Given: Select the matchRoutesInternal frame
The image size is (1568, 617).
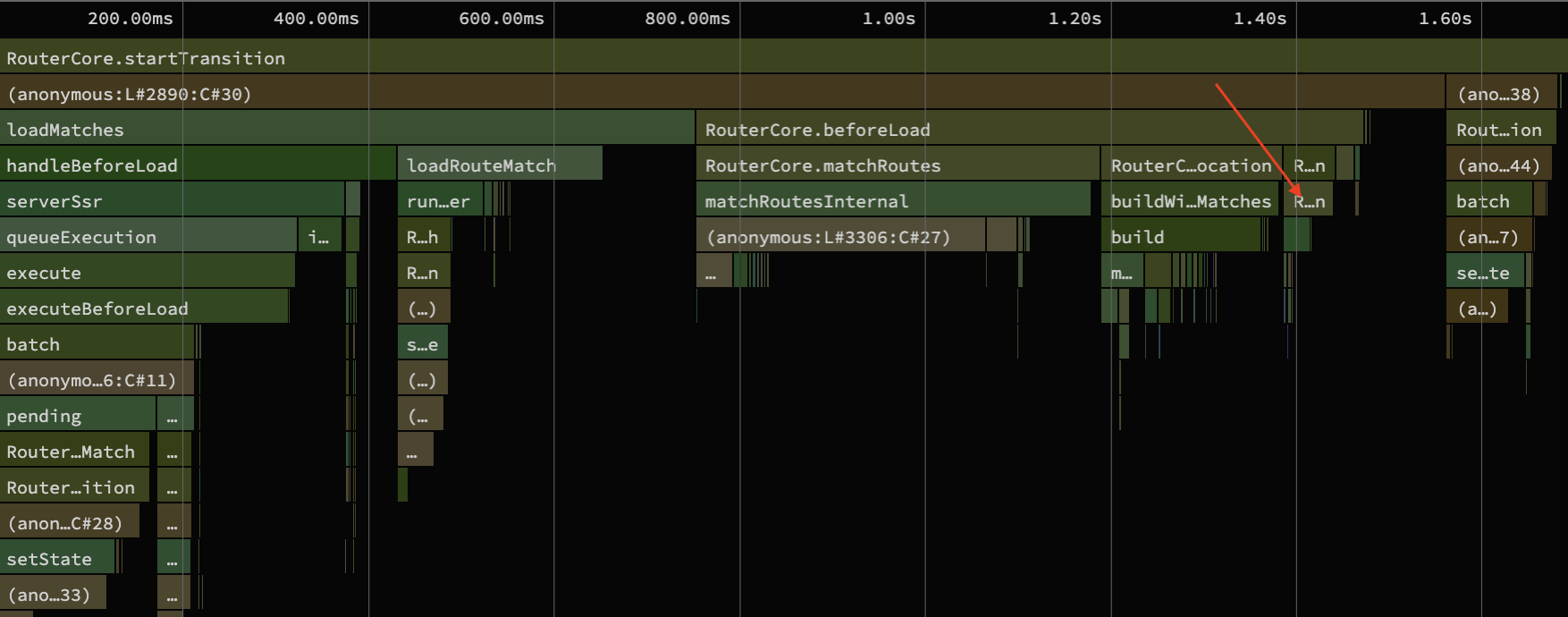Looking at the screenshot, I should point(894,201).
